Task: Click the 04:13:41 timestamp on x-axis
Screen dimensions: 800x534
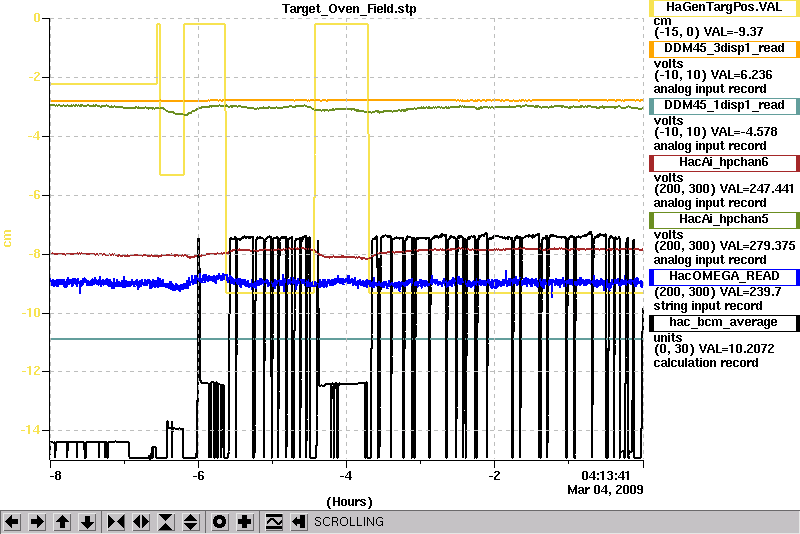Action: pyautogui.click(x=606, y=476)
